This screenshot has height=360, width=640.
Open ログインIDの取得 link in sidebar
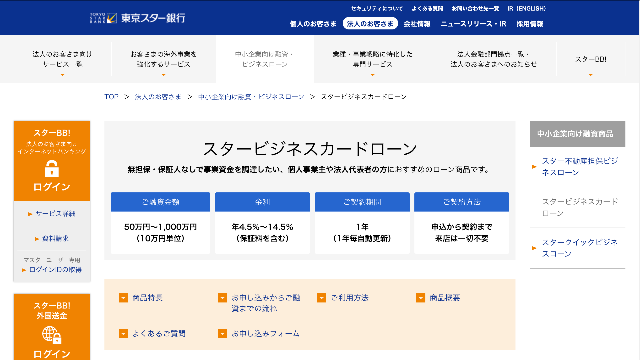click(55, 270)
